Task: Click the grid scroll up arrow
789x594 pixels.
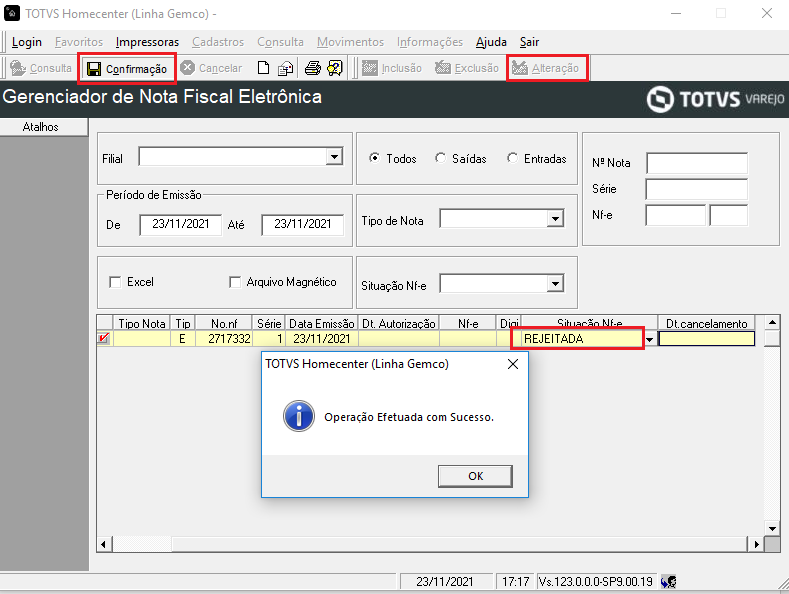Action: pyautogui.click(x=772, y=322)
